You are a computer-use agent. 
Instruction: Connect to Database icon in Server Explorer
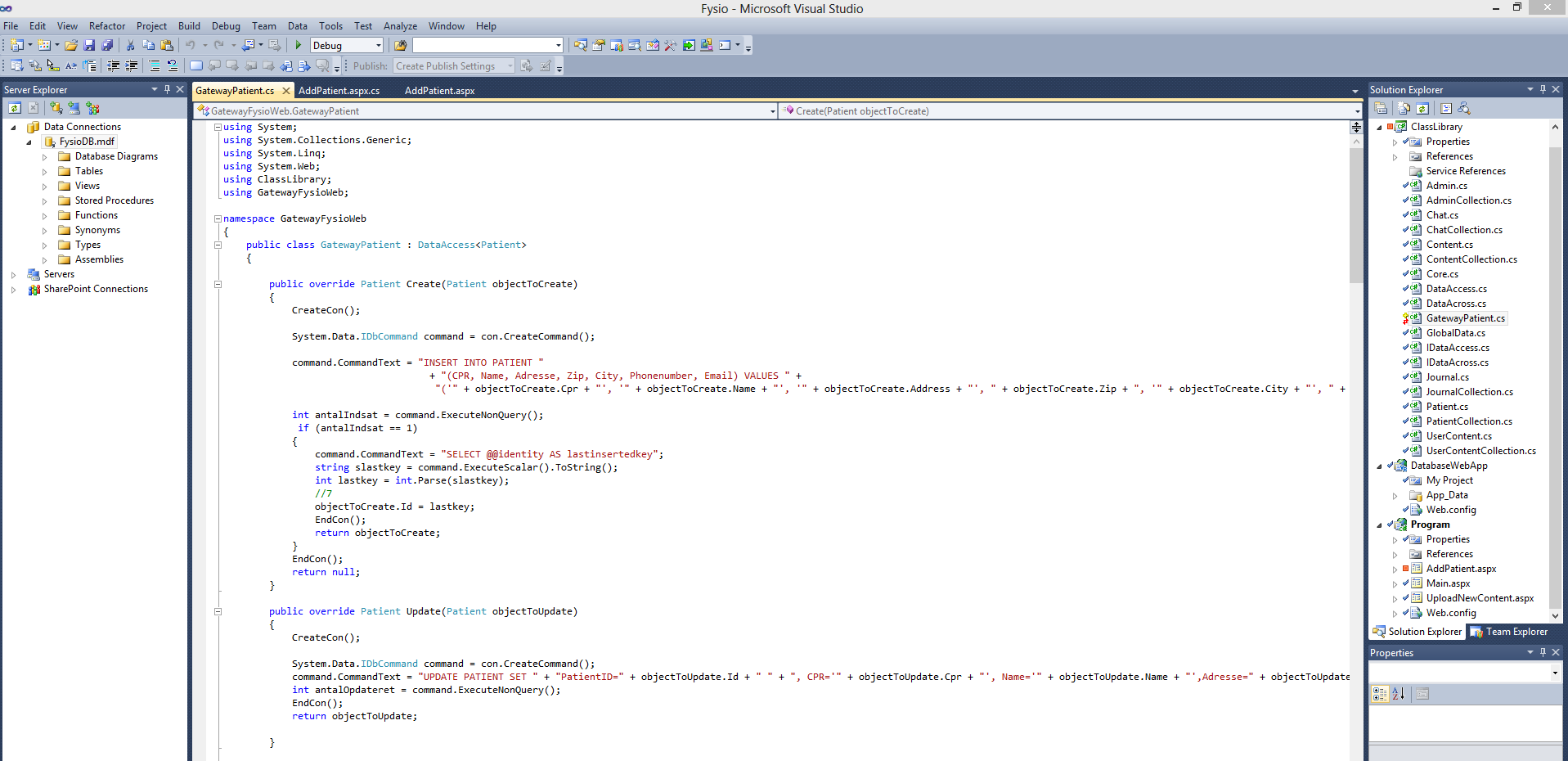[56, 108]
